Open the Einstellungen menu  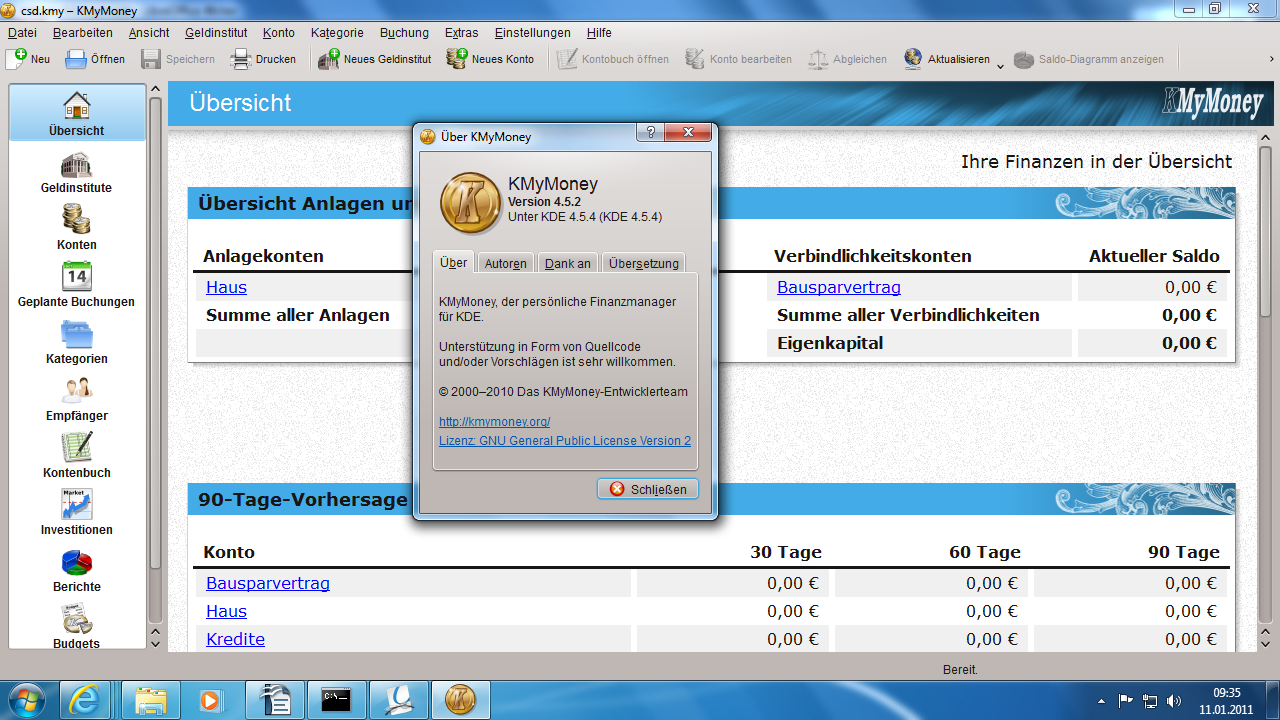click(531, 32)
